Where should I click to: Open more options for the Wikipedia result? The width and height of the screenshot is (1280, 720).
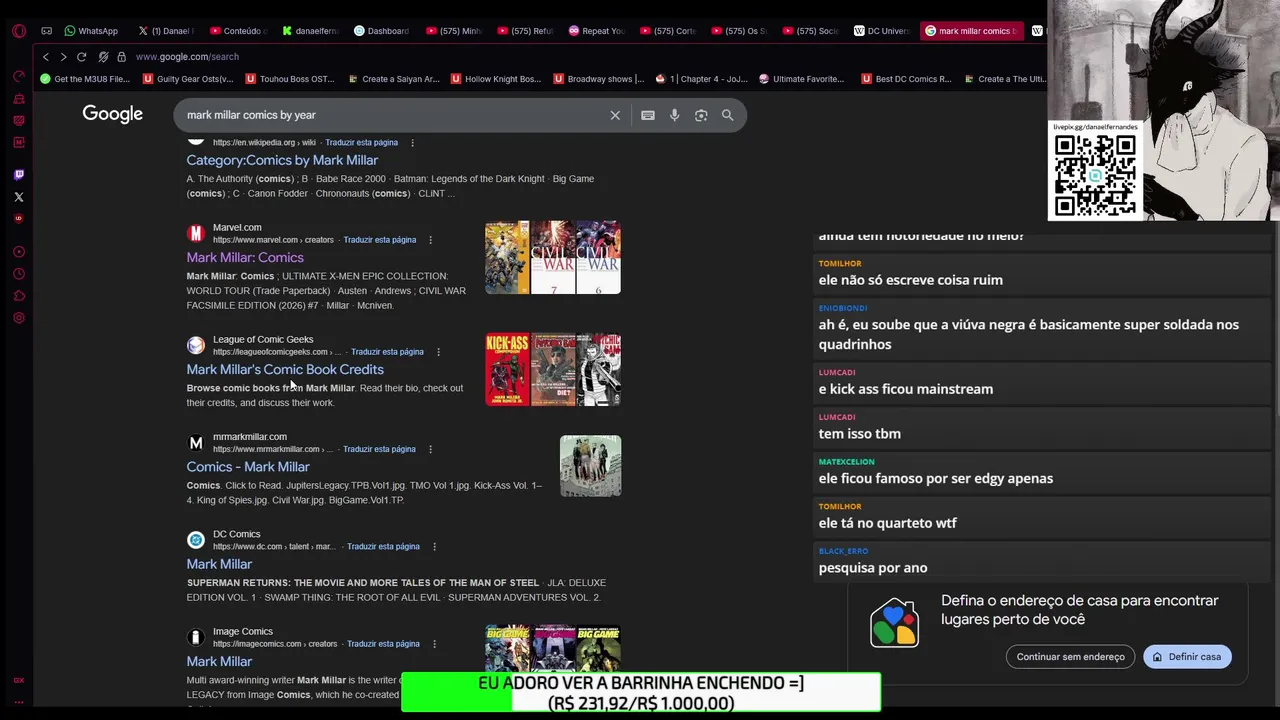(x=412, y=143)
